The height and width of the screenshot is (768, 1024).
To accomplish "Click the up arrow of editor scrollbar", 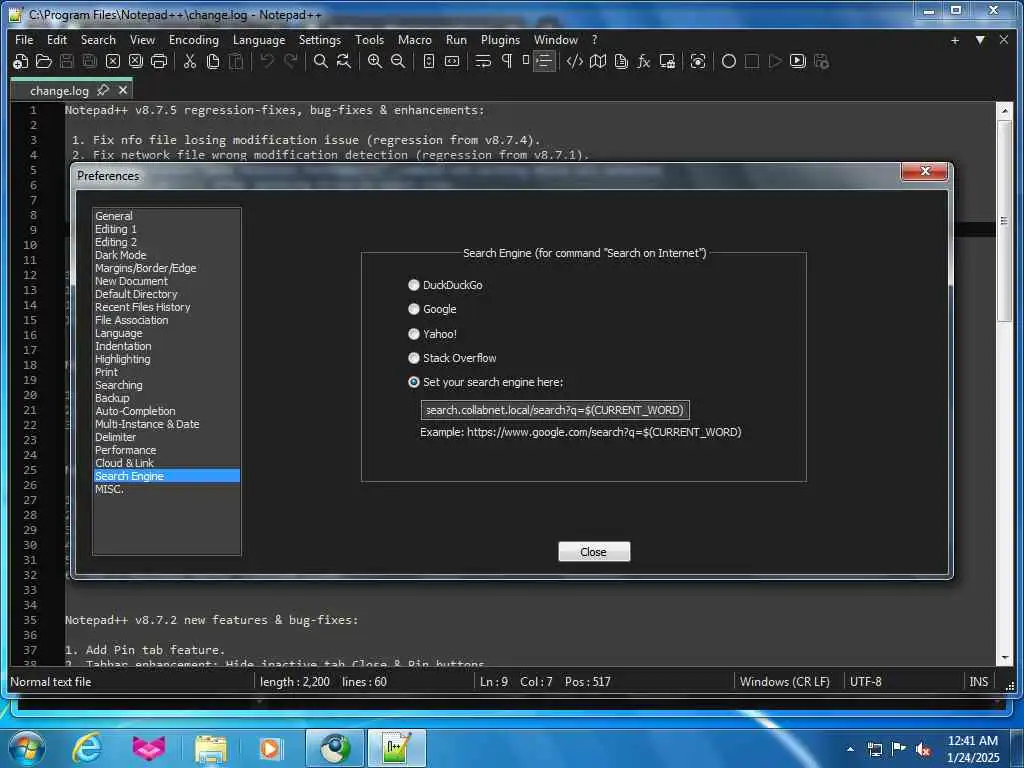I will click(1004, 111).
